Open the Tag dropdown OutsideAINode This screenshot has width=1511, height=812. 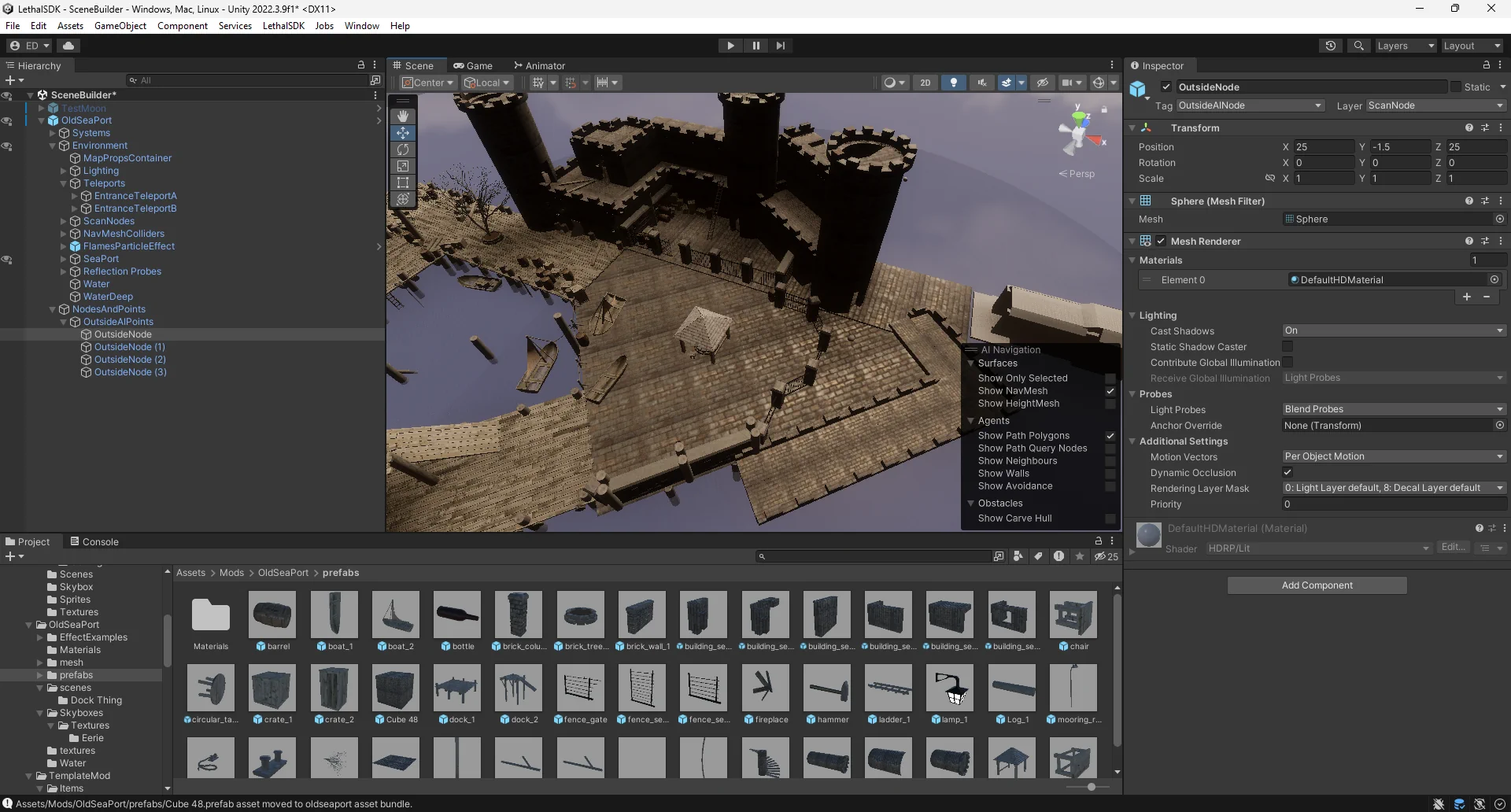click(x=1250, y=105)
